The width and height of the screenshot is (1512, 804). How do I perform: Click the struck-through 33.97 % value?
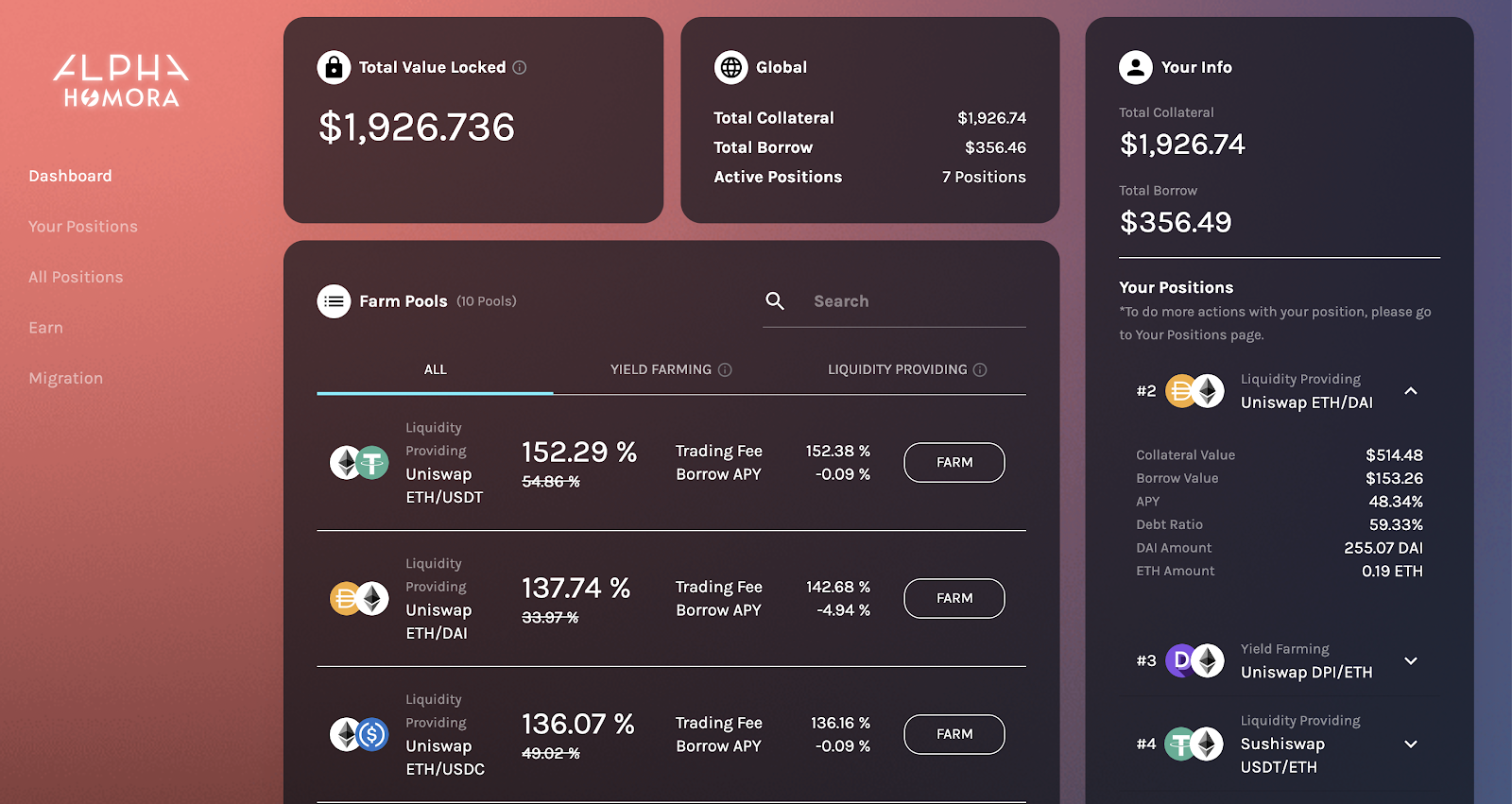(x=550, y=618)
